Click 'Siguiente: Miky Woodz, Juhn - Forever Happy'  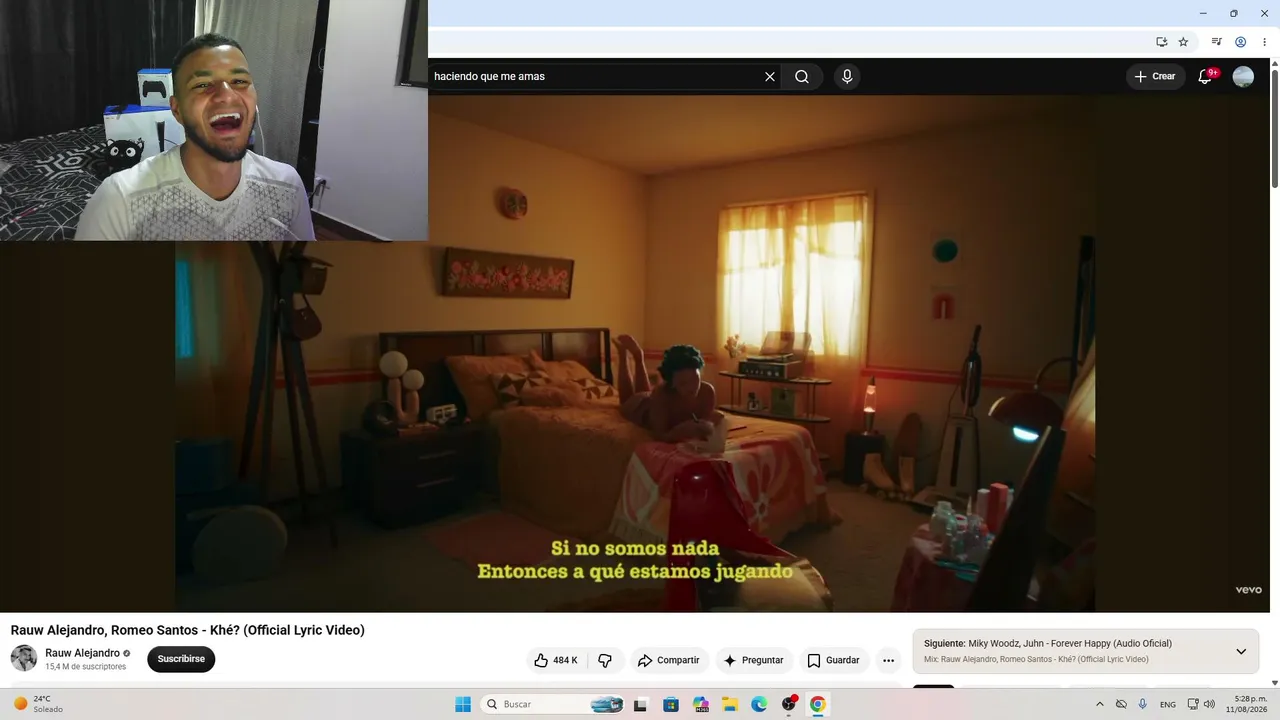(x=1048, y=644)
